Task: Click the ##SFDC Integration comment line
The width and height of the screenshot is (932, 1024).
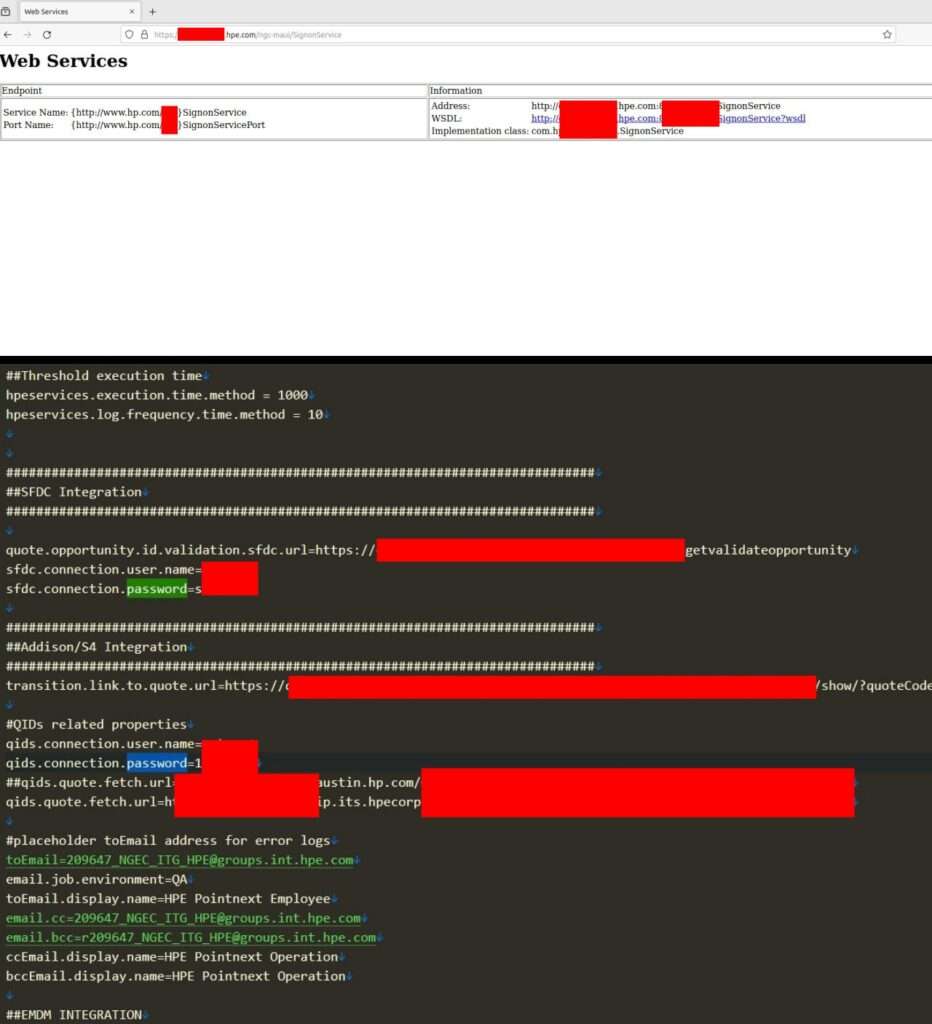Action: pos(74,492)
